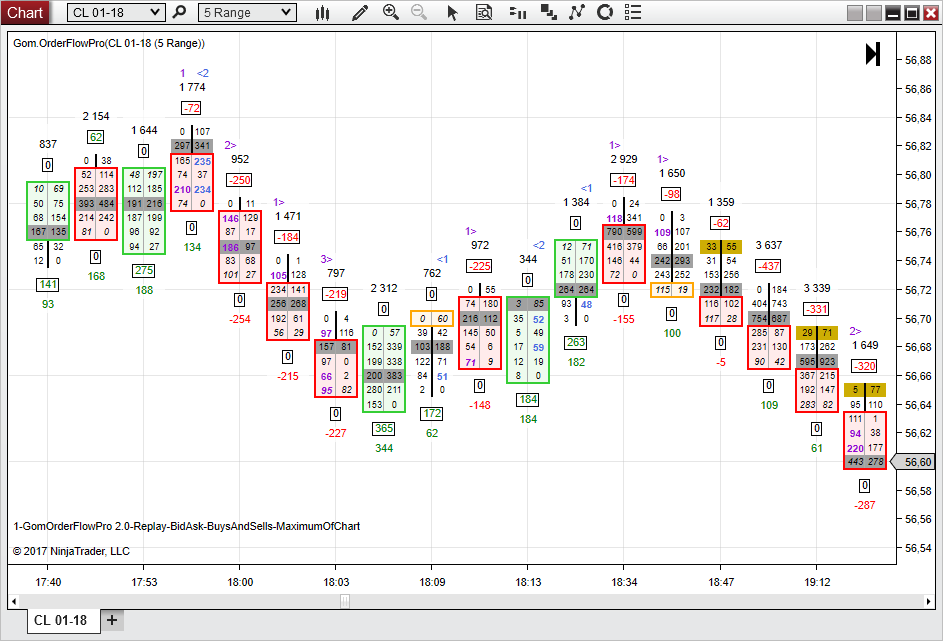This screenshot has width=943, height=641.
Task: Select the chart style bars icon
Action: [322, 12]
